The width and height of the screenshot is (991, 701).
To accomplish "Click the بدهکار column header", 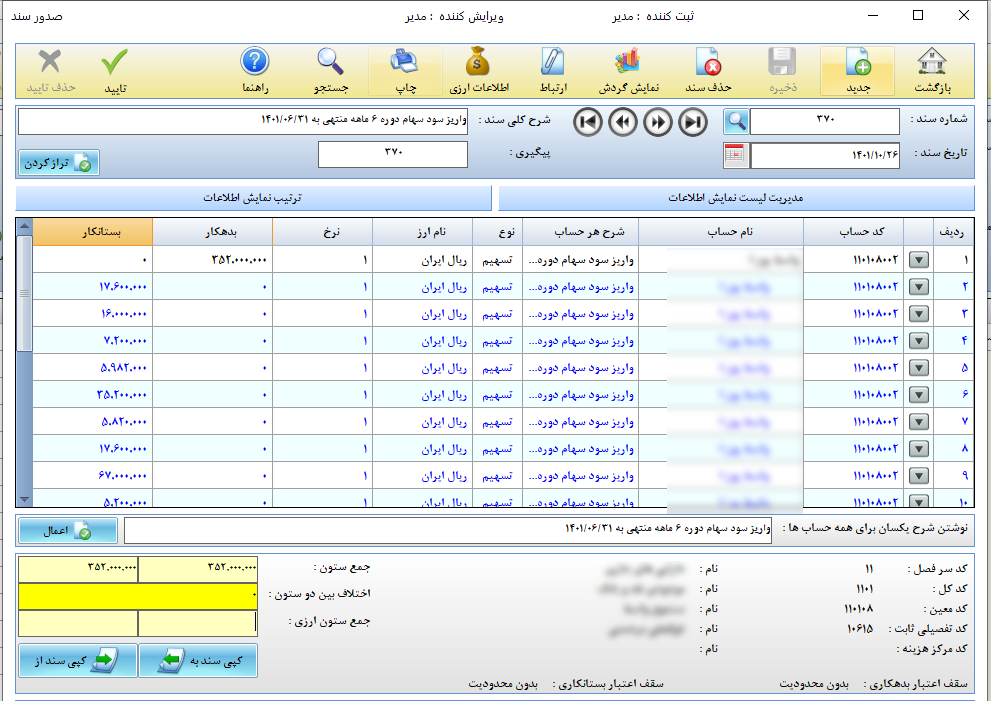I will (212, 232).
